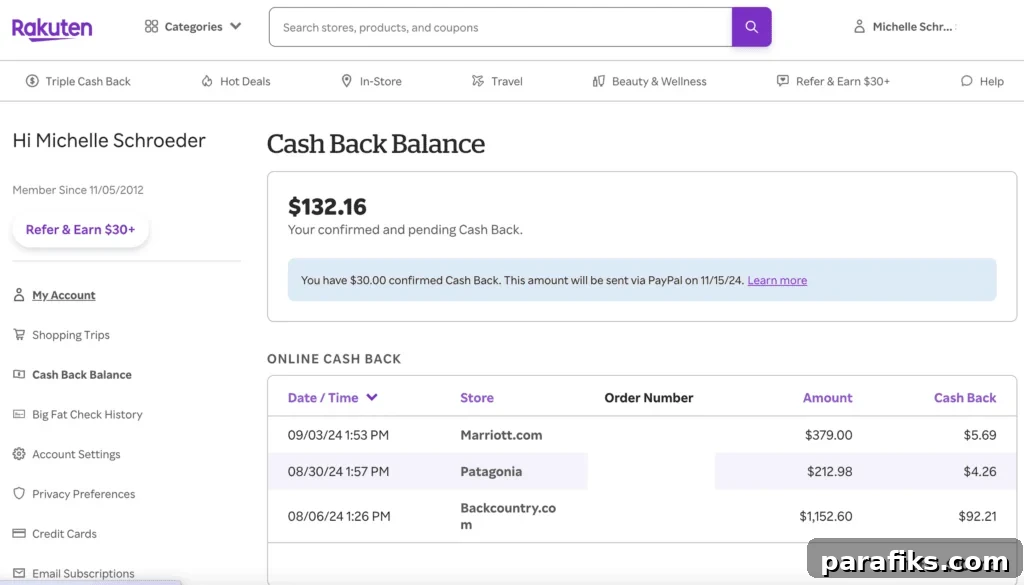This screenshot has width=1024, height=585.
Task: Click the 08/30/24 1:57 PM date cell
Action: [x=338, y=471]
